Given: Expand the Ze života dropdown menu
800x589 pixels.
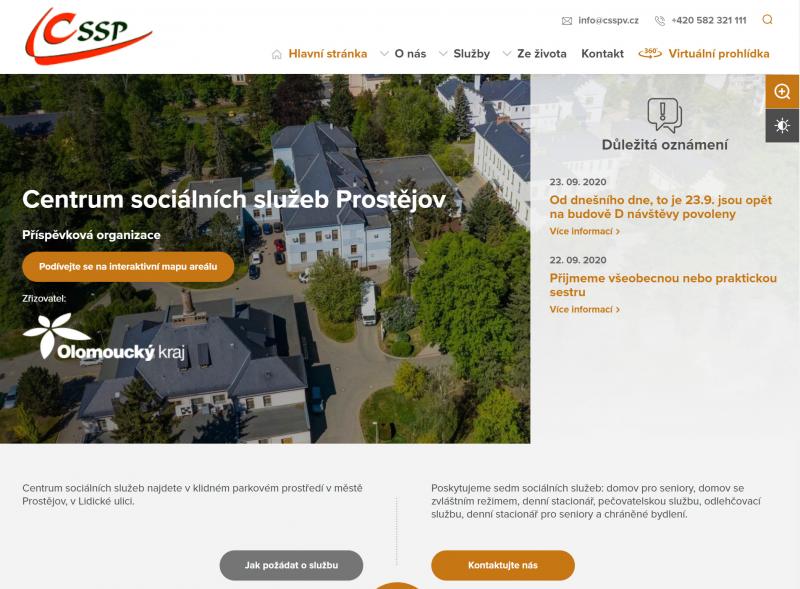Looking at the screenshot, I should click(535, 54).
